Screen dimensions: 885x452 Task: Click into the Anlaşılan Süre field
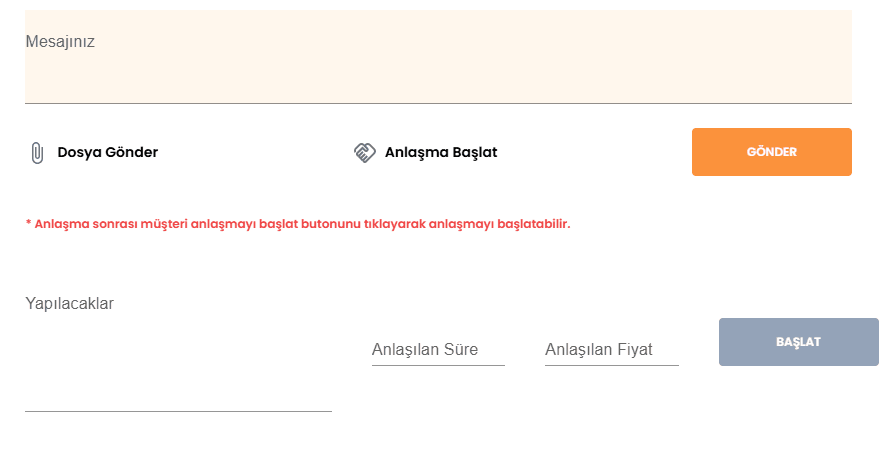pos(438,350)
